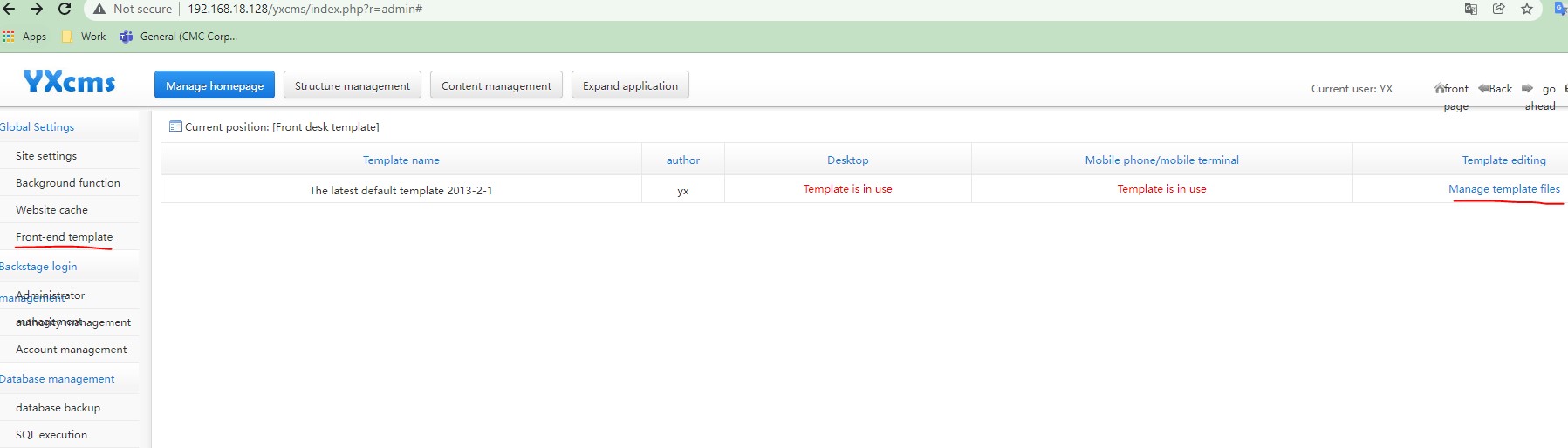Open the Google Translate icon in address bar

(x=1471, y=9)
